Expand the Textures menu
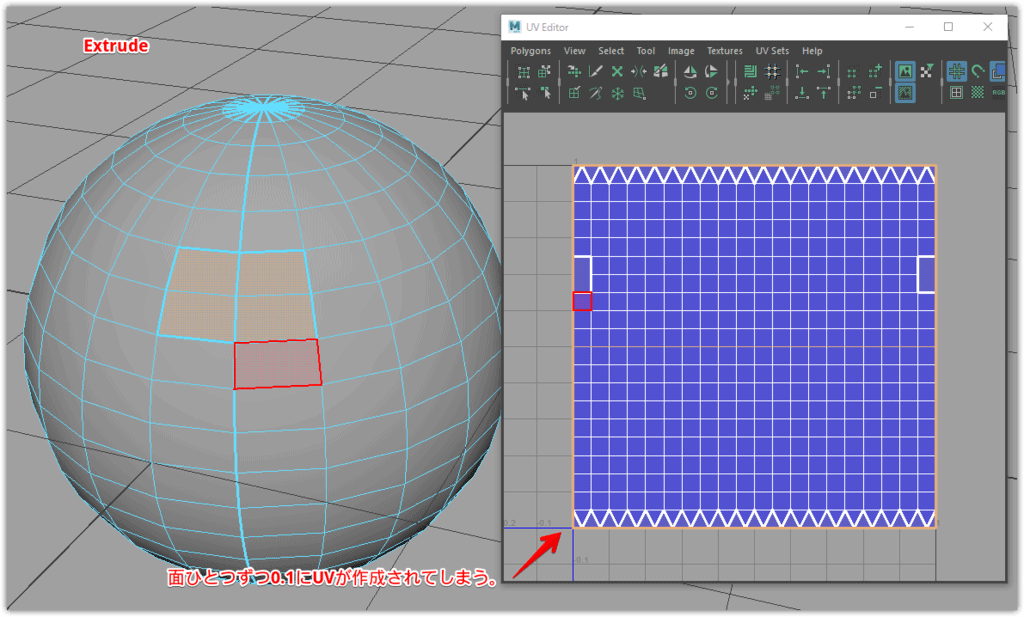Screen dimensions: 1024x617 pyautogui.click(x=725, y=51)
